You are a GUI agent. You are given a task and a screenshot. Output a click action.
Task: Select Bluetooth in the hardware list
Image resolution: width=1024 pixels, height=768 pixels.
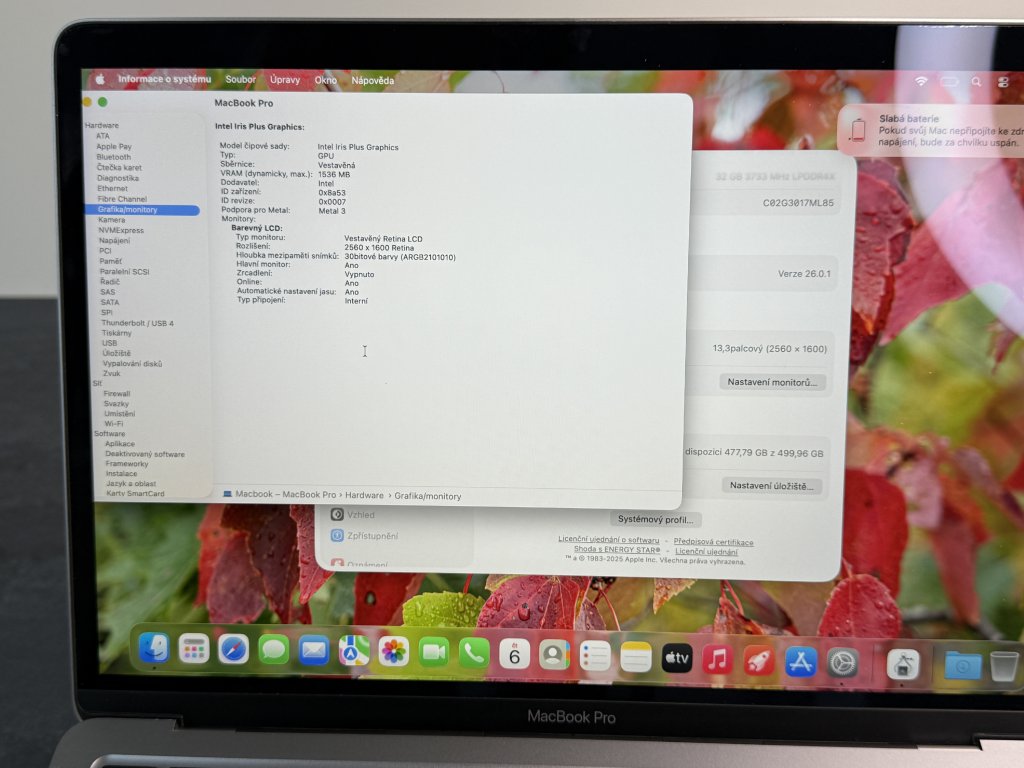pyautogui.click(x=113, y=157)
